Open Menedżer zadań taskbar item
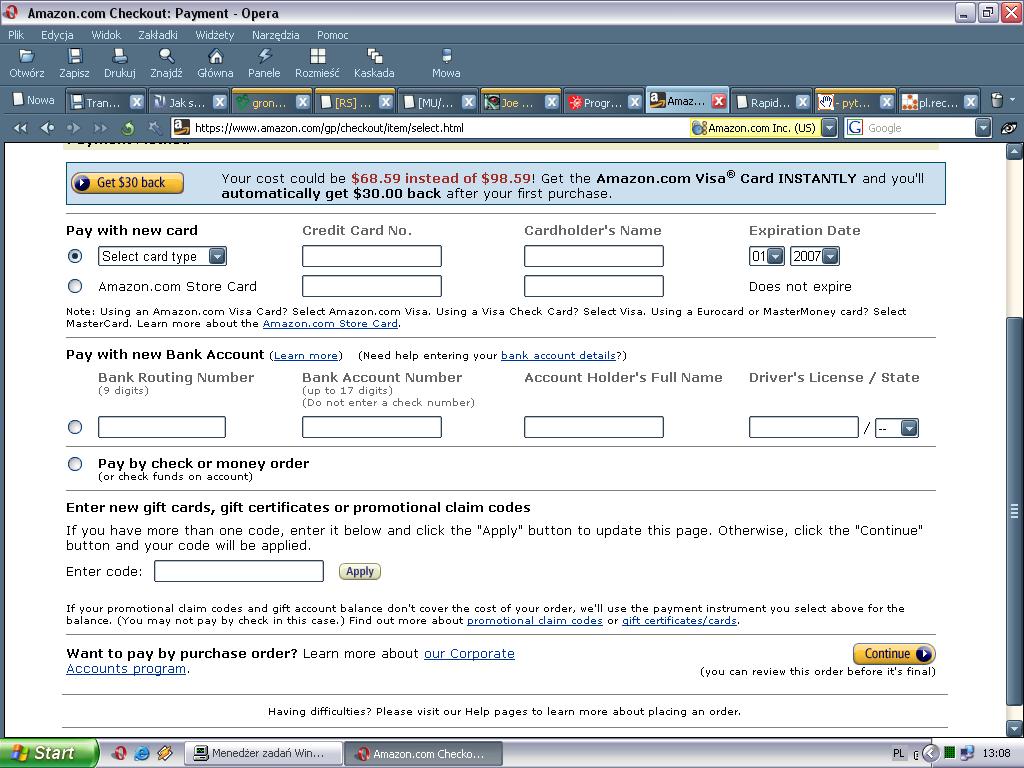The width and height of the screenshot is (1024, 768). 263,753
